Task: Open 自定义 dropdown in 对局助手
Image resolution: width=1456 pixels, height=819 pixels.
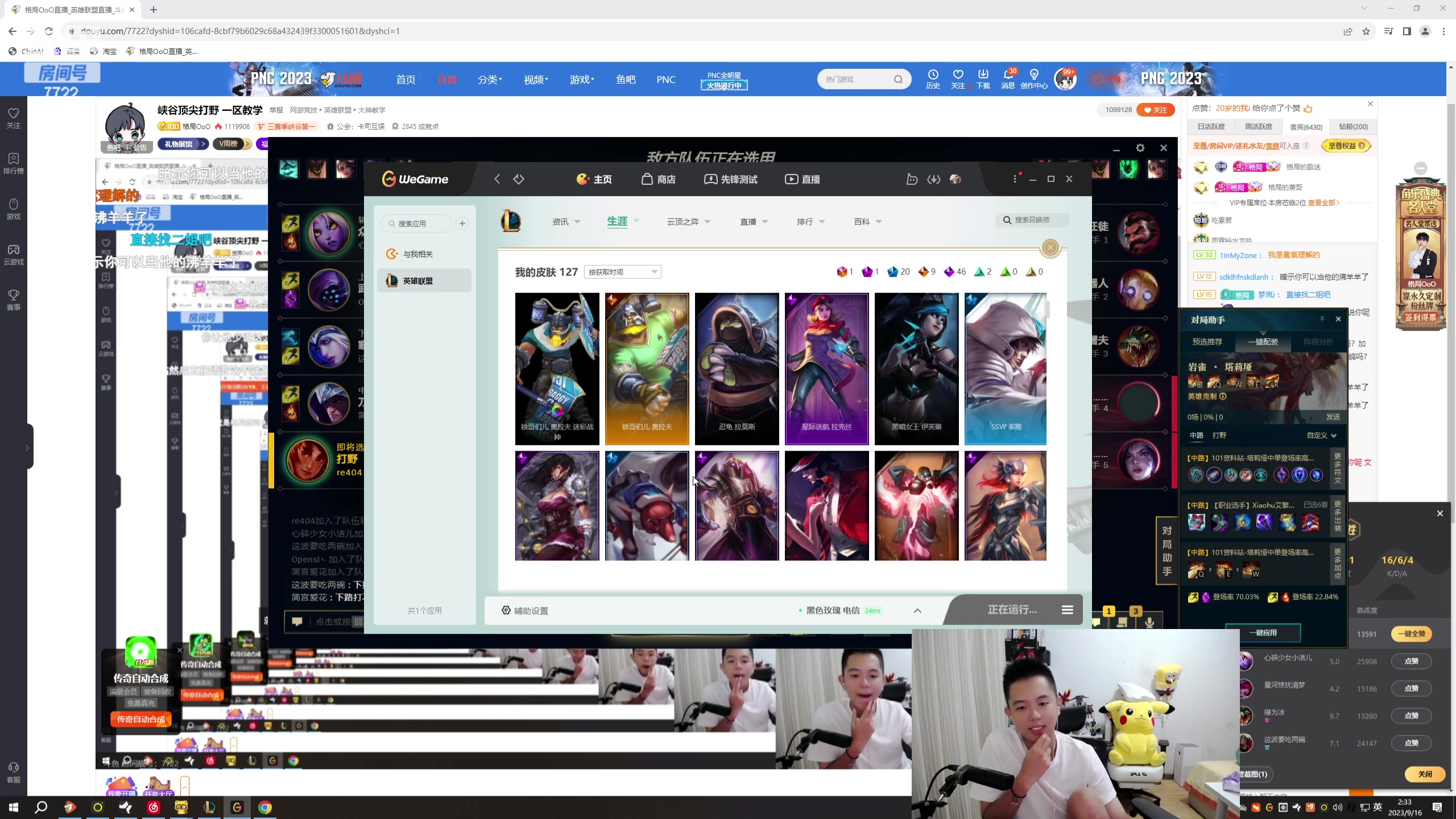Action: [1321, 435]
